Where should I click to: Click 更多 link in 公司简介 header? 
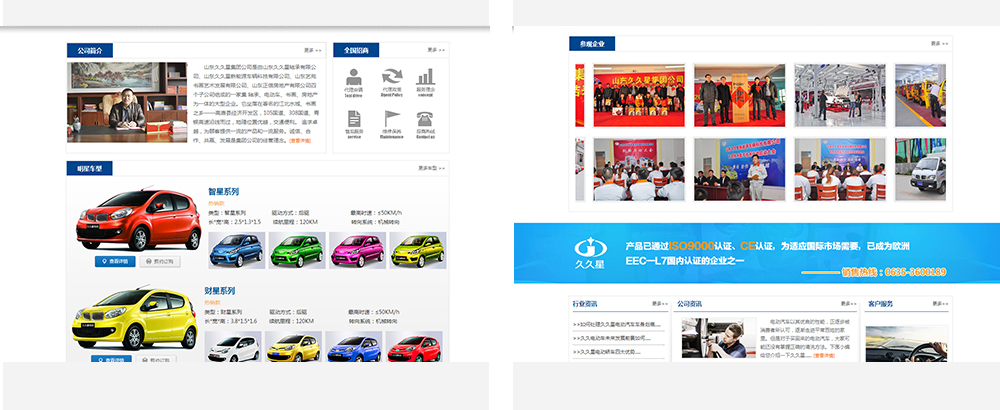(x=312, y=50)
